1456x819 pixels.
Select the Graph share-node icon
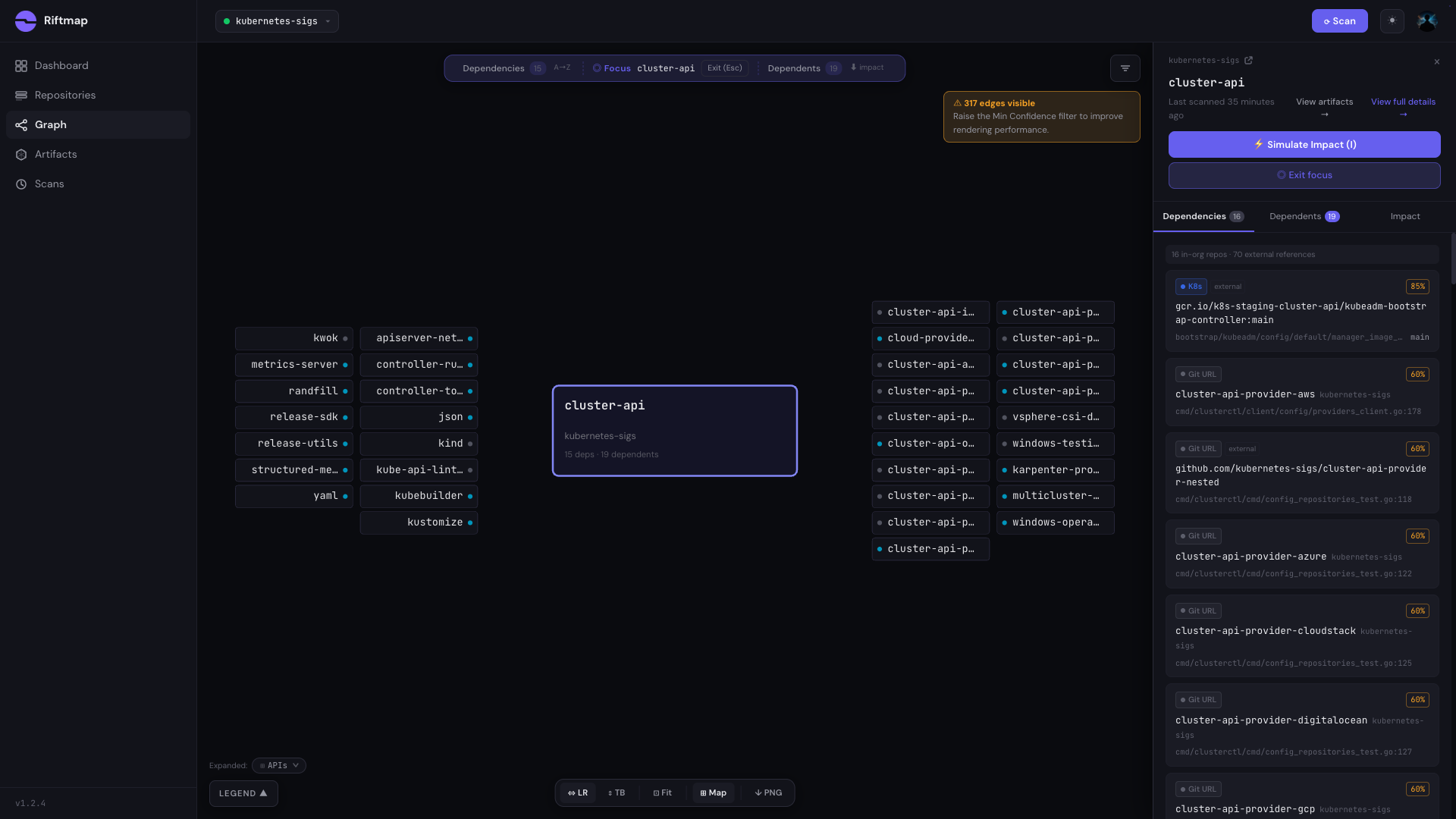point(21,125)
